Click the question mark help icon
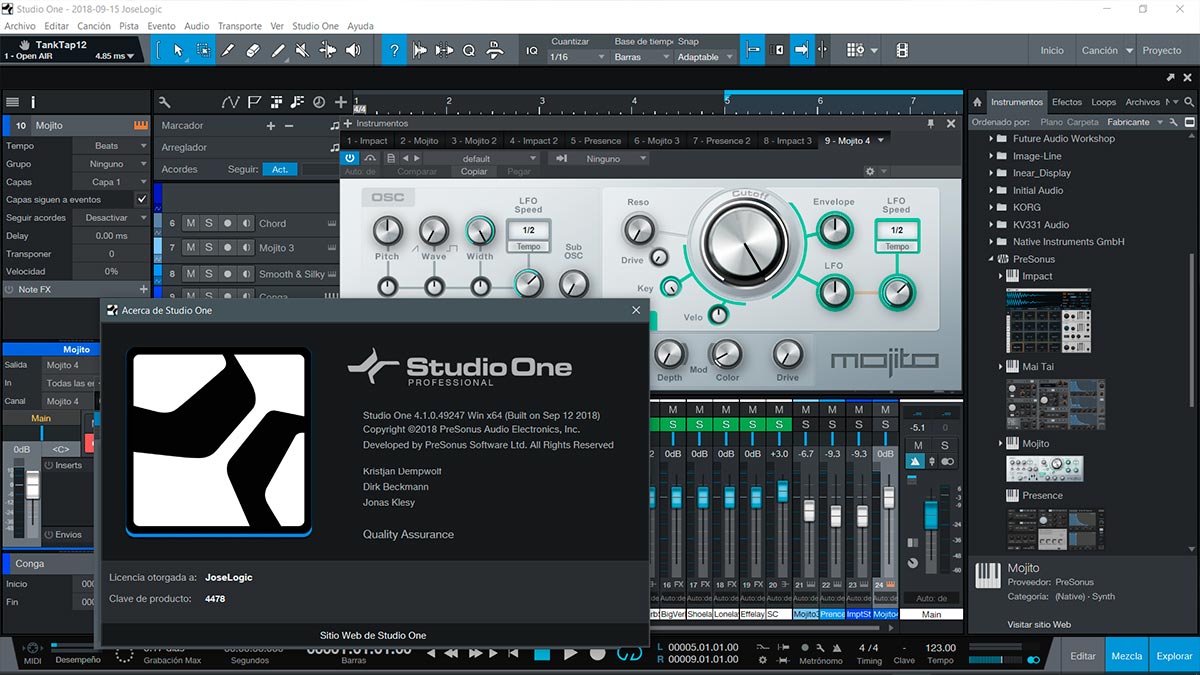 [395, 50]
